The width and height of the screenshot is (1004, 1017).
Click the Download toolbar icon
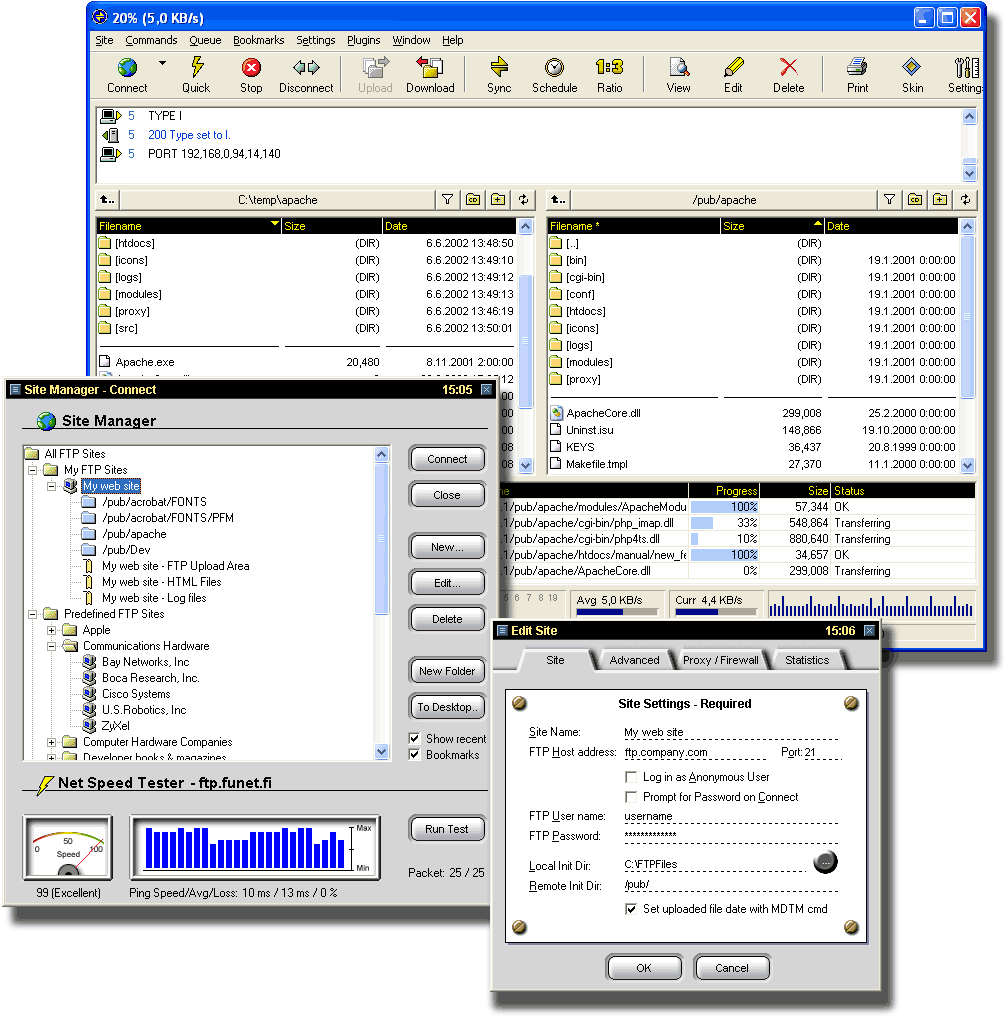click(x=429, y=67)
